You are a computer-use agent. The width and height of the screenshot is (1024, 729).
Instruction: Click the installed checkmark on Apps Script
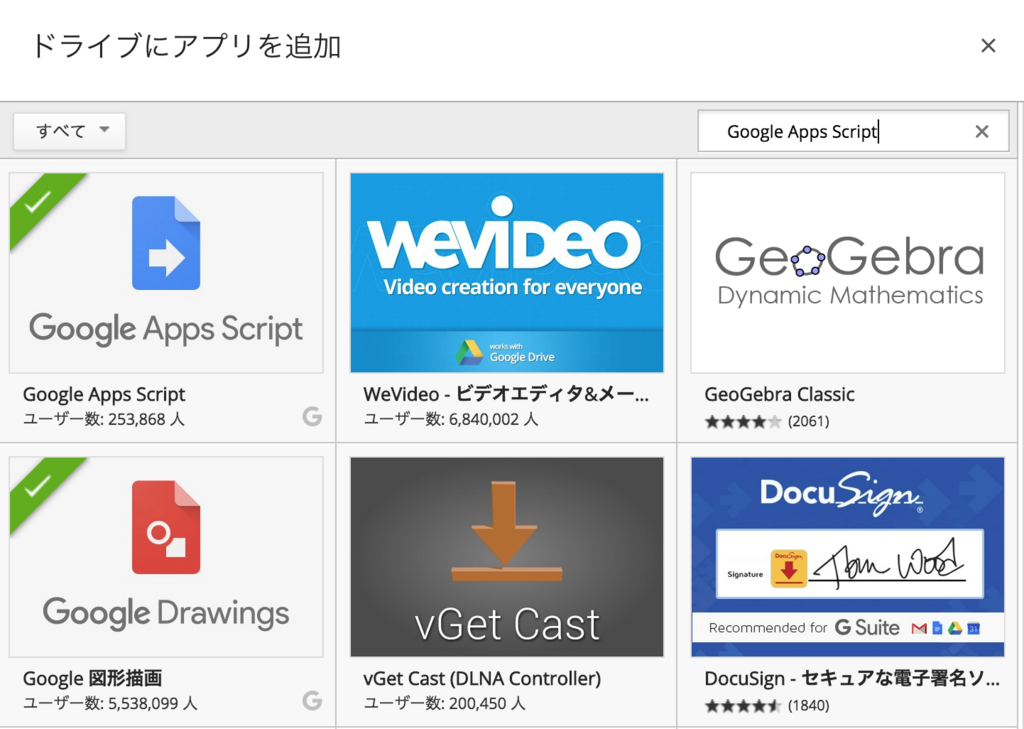(x=38, y=202)
